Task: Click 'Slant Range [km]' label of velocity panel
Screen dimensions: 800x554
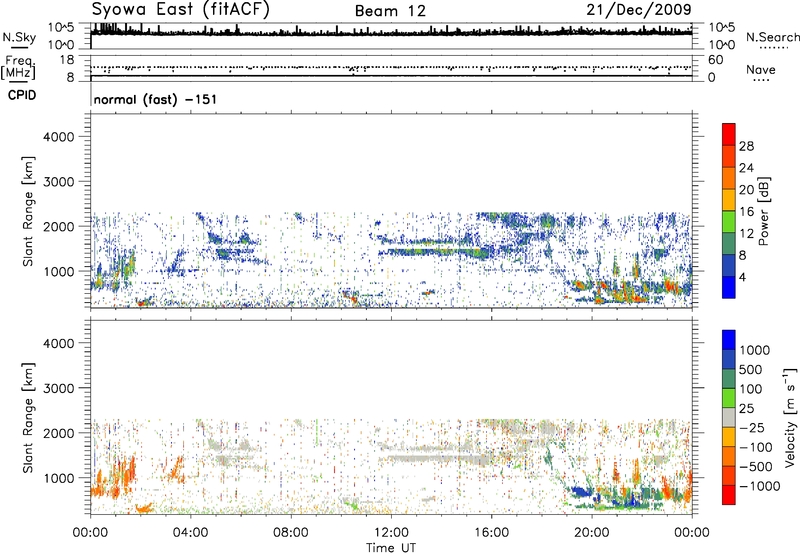Action: coord(28,418)
